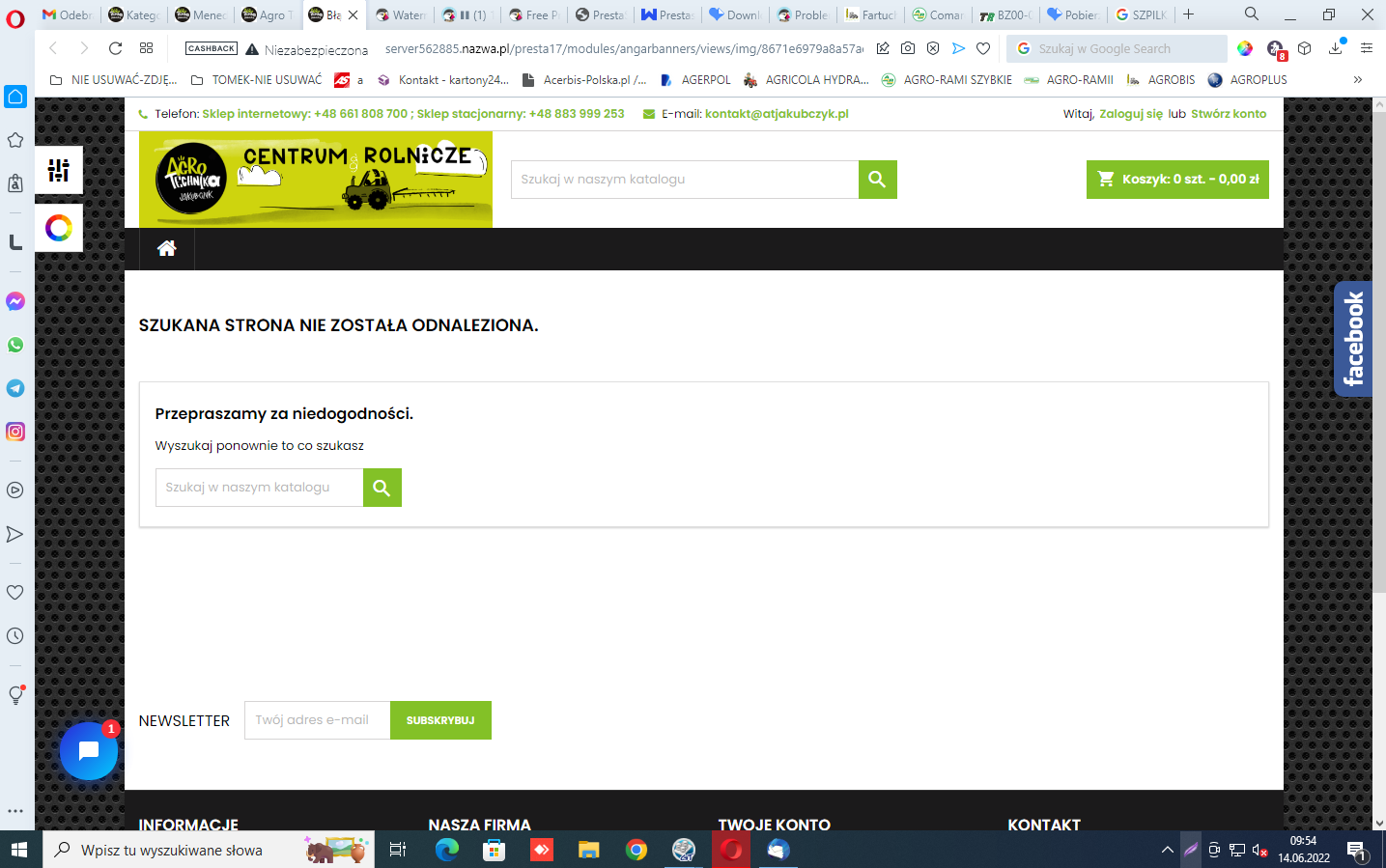Screen dimensions: 1386x868
Task: Open the NIE USUWAĆ-ZDJĘ bookmarks folder
Action: tap(113, 80)
